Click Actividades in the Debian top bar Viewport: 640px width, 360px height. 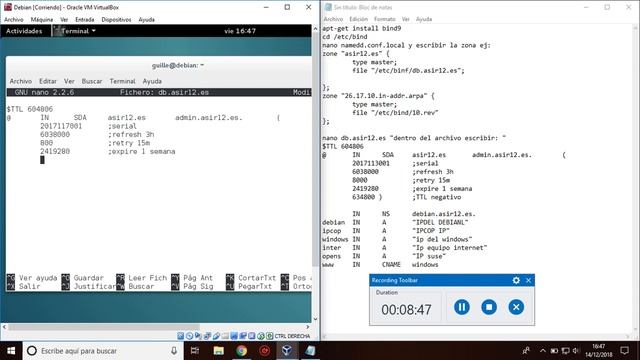coord(24,31)
